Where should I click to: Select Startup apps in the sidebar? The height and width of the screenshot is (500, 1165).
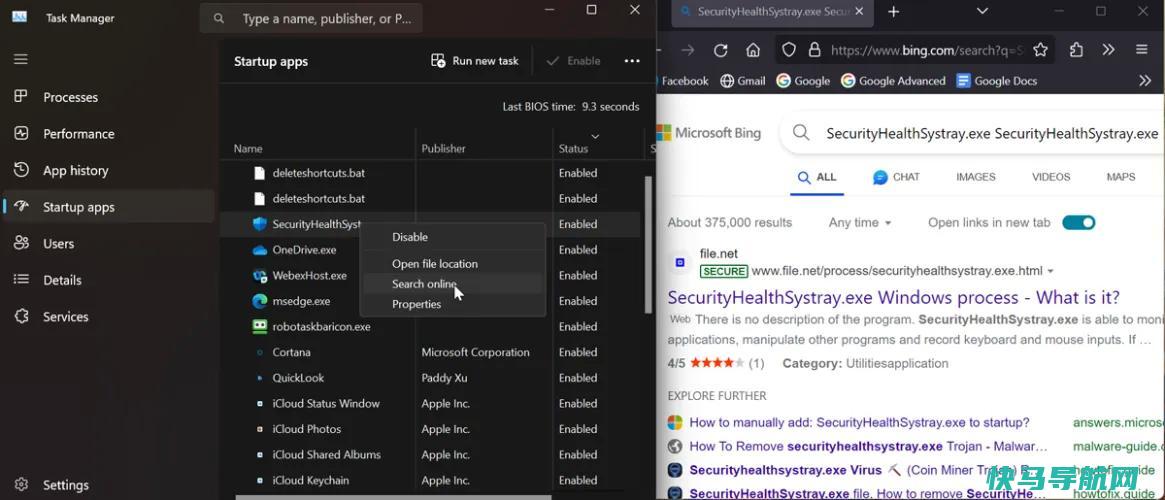tap(108, 207)
